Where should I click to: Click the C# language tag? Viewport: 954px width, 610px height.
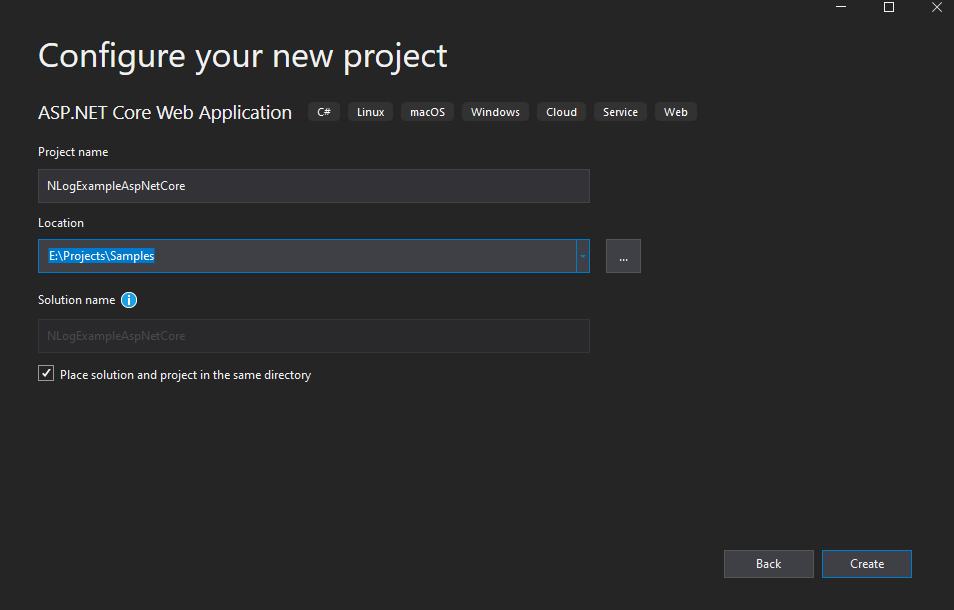point(324,112)
